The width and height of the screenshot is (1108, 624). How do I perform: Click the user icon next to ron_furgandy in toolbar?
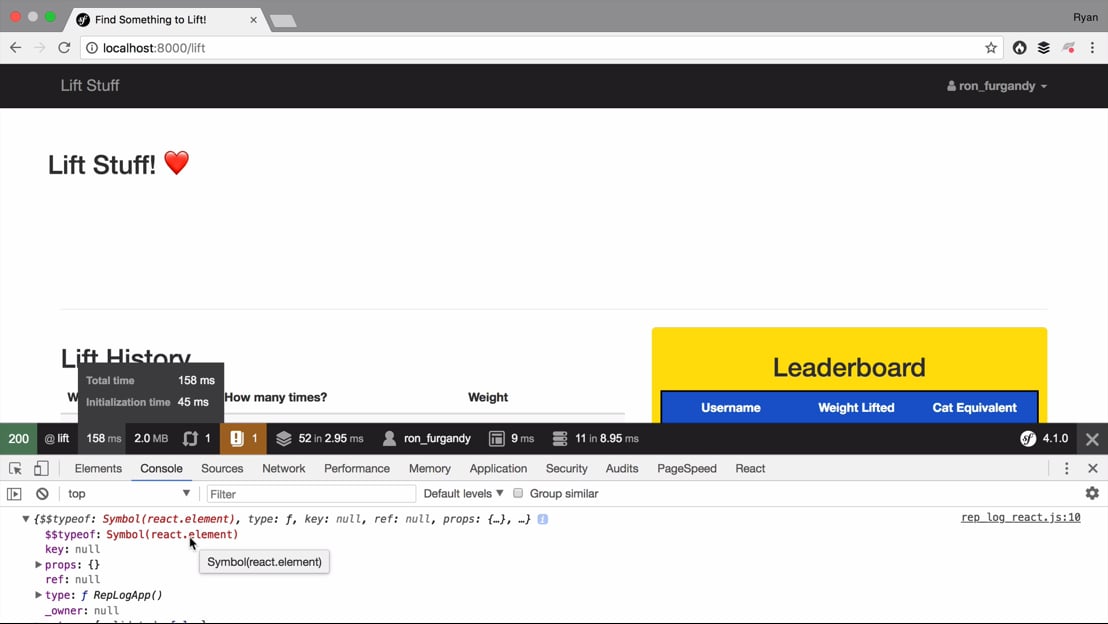389,438
